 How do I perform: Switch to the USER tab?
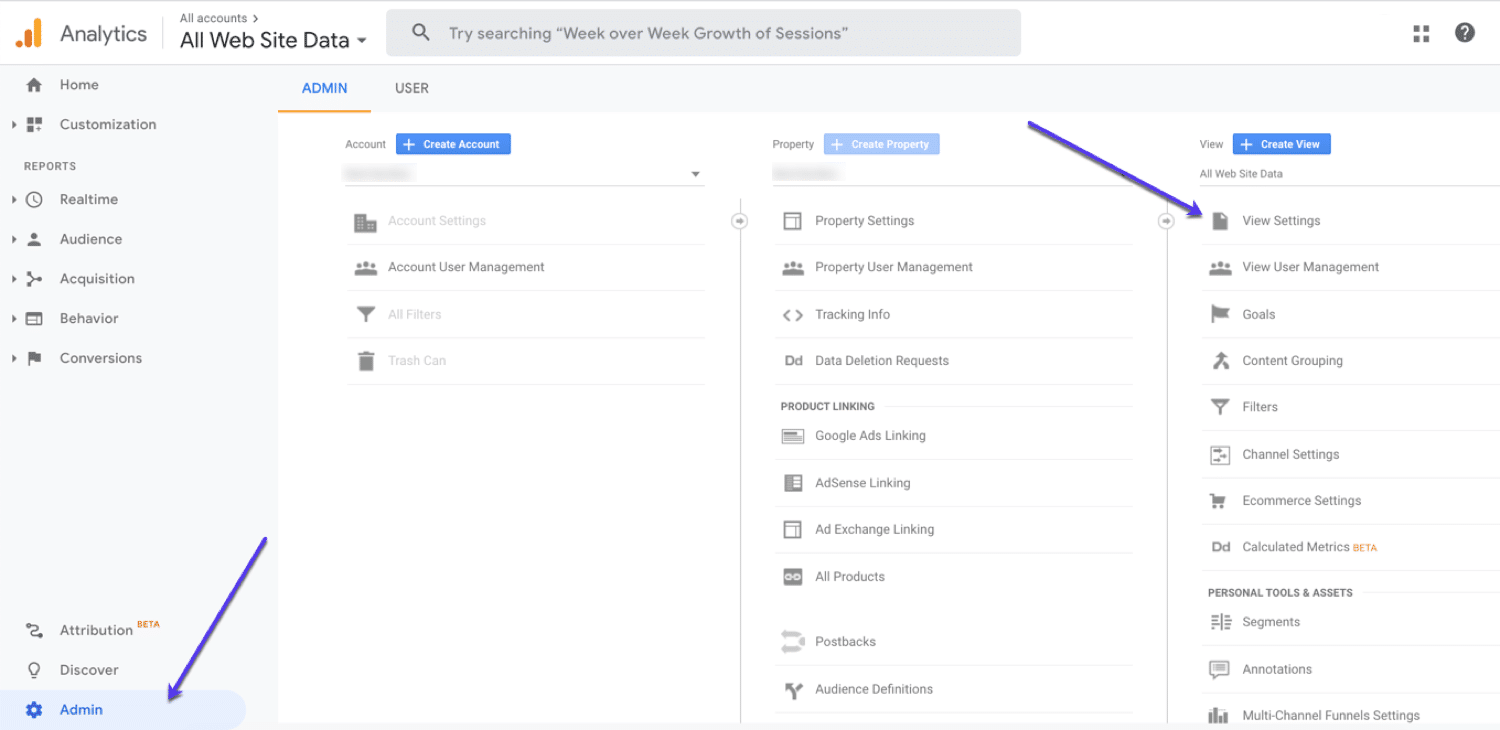tap(411, 88)
